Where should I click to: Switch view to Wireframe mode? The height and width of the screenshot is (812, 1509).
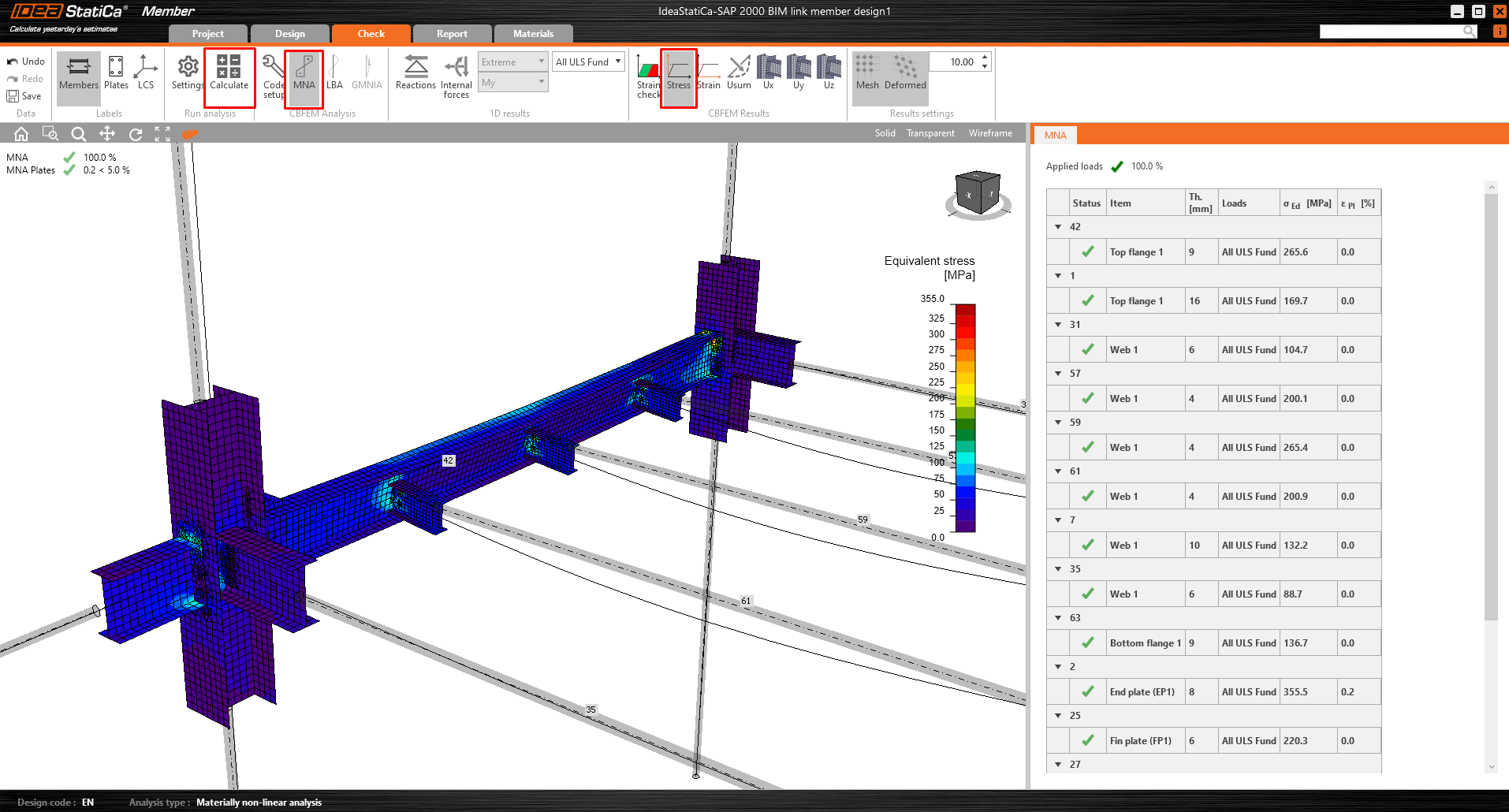tap(990, 133)
